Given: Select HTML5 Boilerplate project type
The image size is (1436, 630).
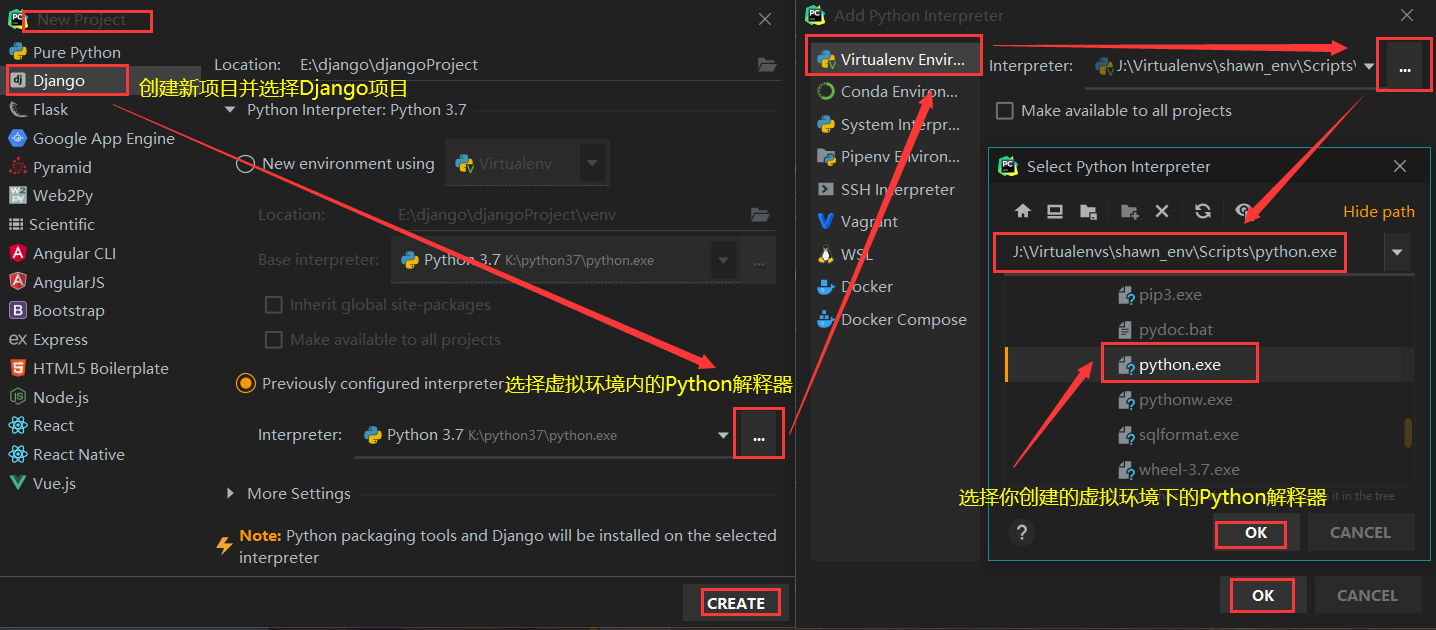Looking at the screenshot, I should [100, 368].
